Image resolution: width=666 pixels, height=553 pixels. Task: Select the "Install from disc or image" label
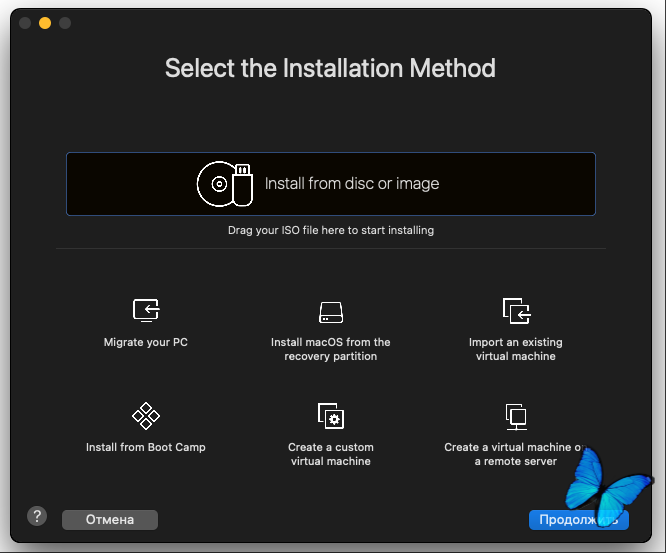(352, 184)
